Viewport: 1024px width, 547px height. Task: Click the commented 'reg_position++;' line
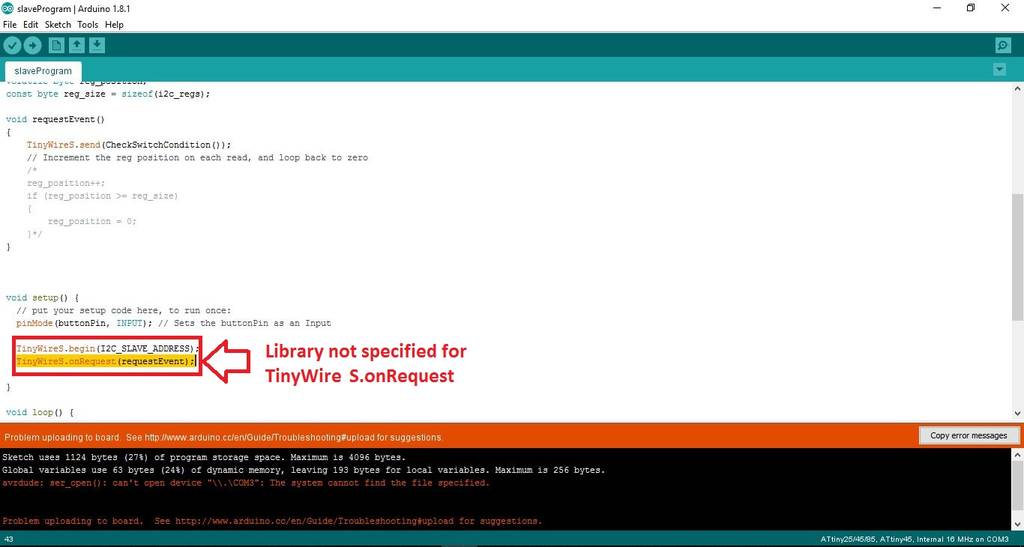click(x=66, y=183)
